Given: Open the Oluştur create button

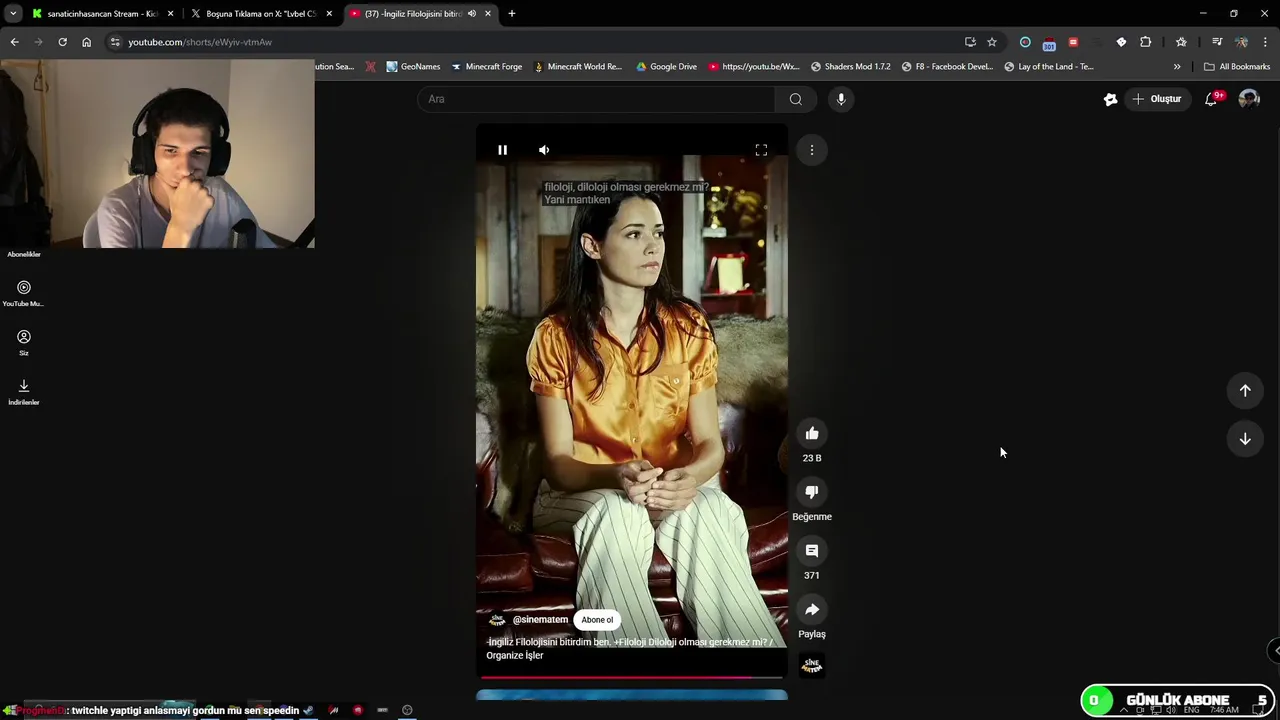Looking at the screenshot, I should (1157, 99).
